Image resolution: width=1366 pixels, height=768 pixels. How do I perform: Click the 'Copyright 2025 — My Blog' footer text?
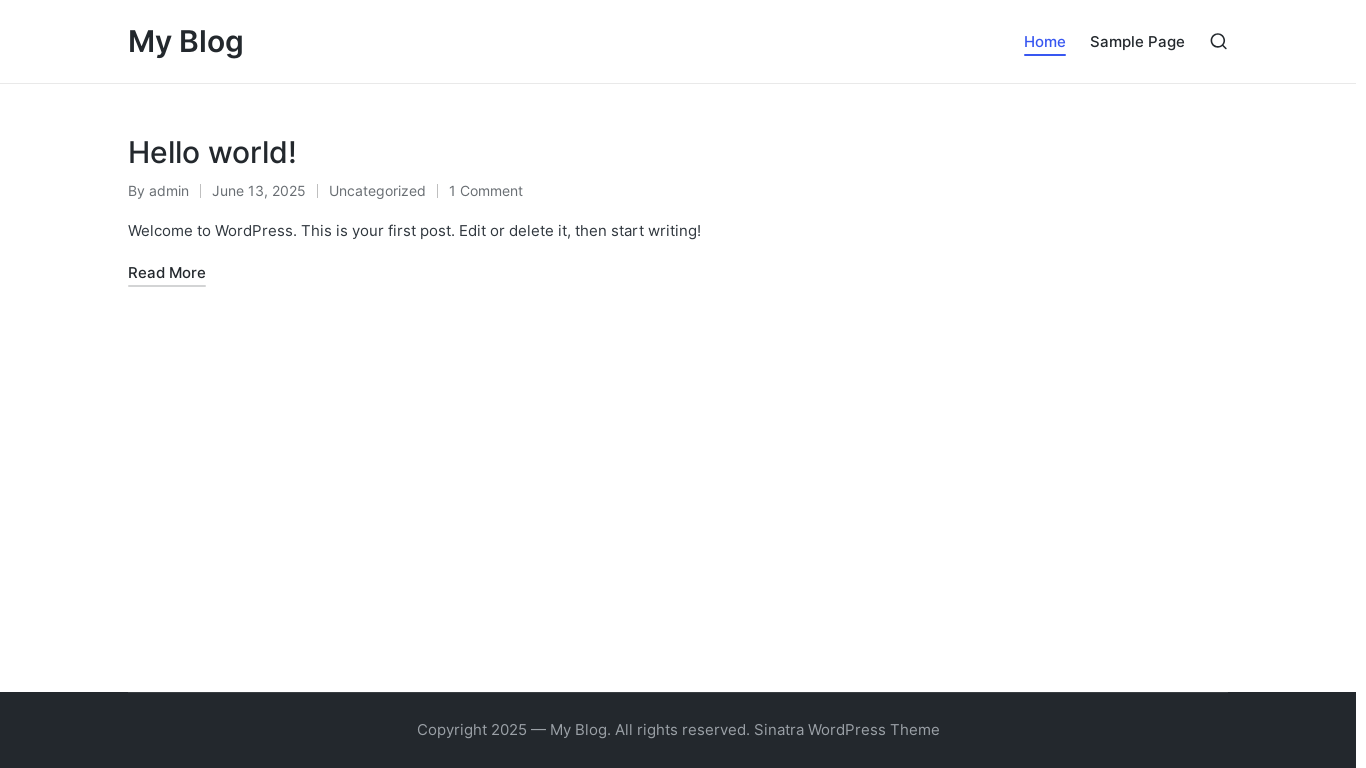point(512,730)
